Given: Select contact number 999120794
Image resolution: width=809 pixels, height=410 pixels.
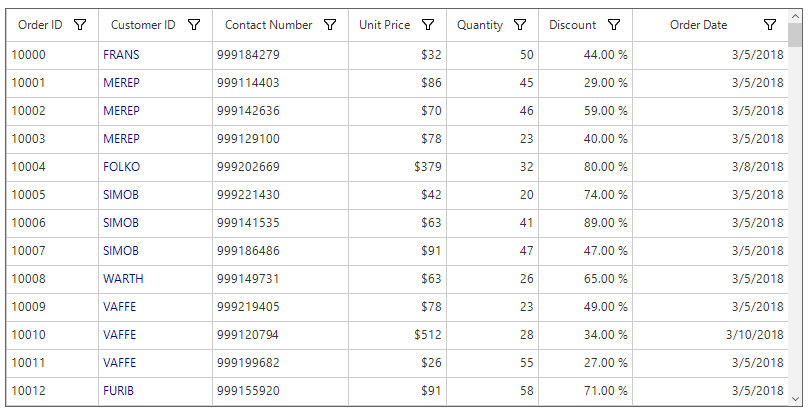Looking at the screenshot, I should point(280,334).
